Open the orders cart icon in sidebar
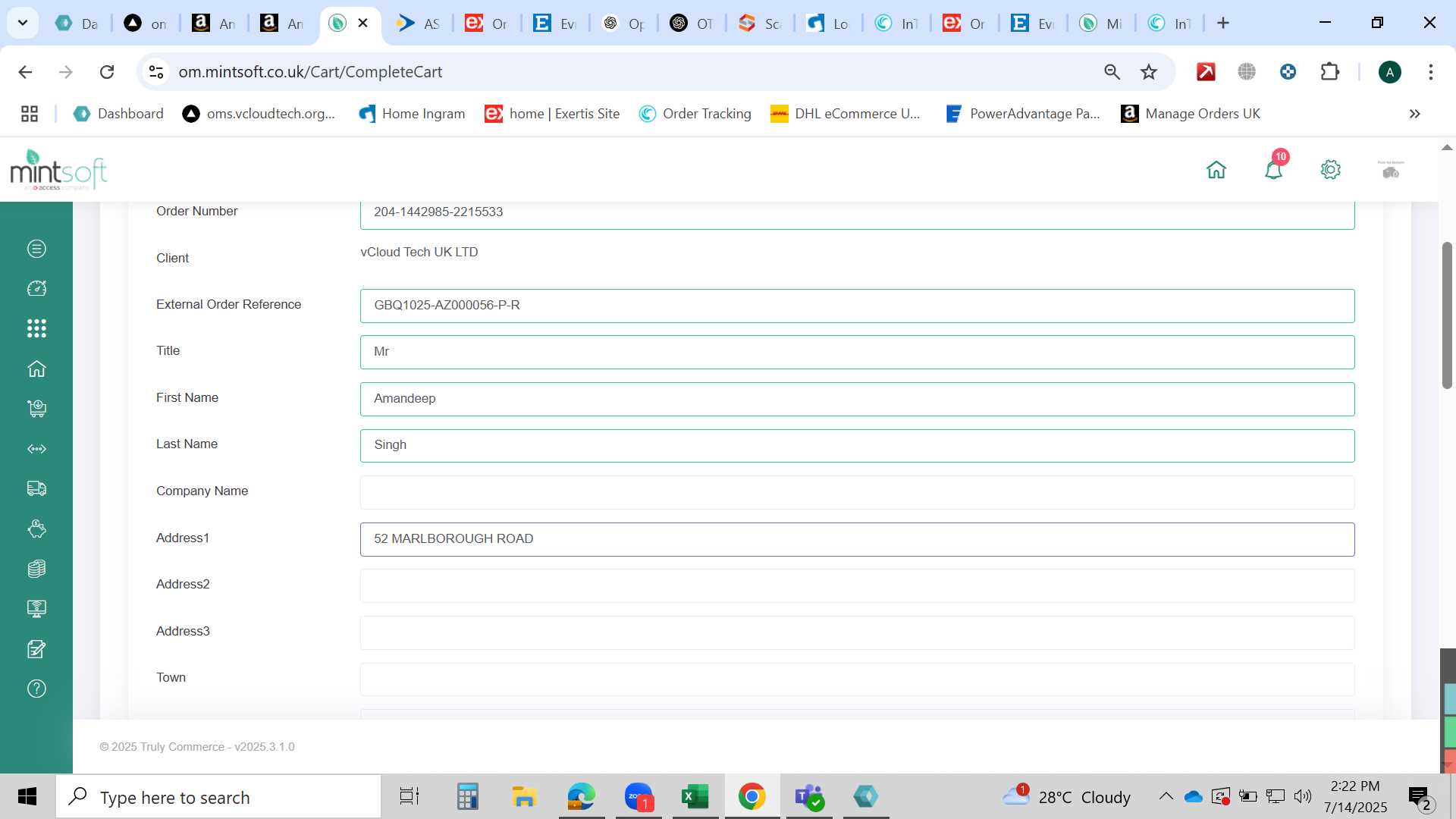The width and height of the screenshot is (1456, 819). (x=36, y=409)
